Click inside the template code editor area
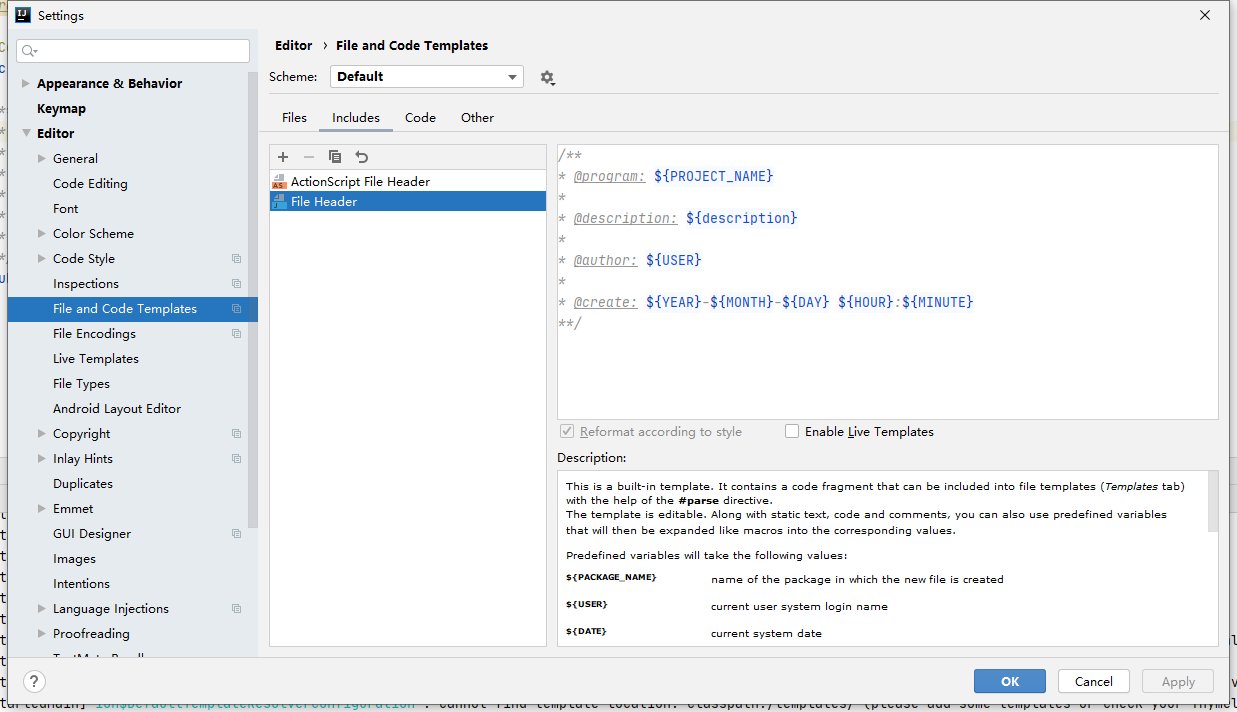Image resolution: width=1237 pixels, height=712 pixels. (x=888, y=282)
